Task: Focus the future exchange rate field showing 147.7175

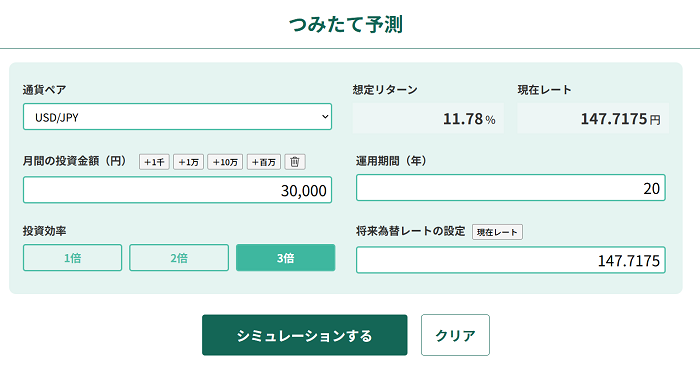Action: point(511,260)
